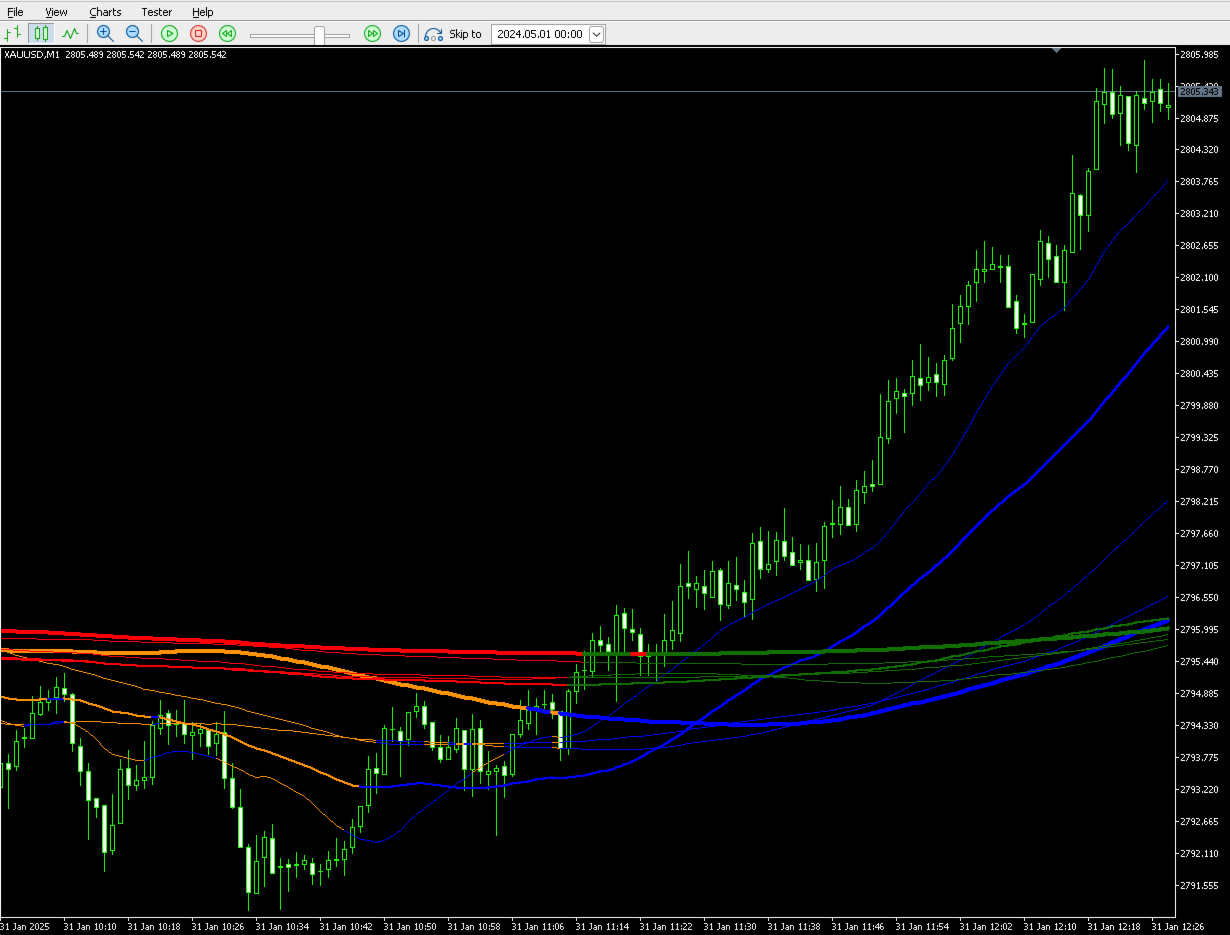Click the 31 Jan 2025 date label

pos(26,927)
